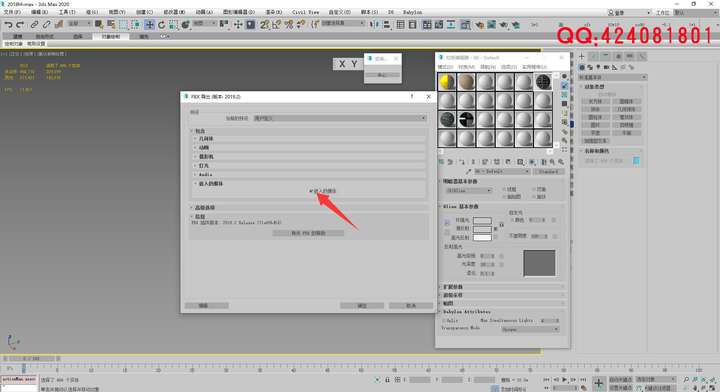The width and height of the screenshot is (720, 392).
Task: Open the 文件(F) menu
Action: tap(12, 12)
